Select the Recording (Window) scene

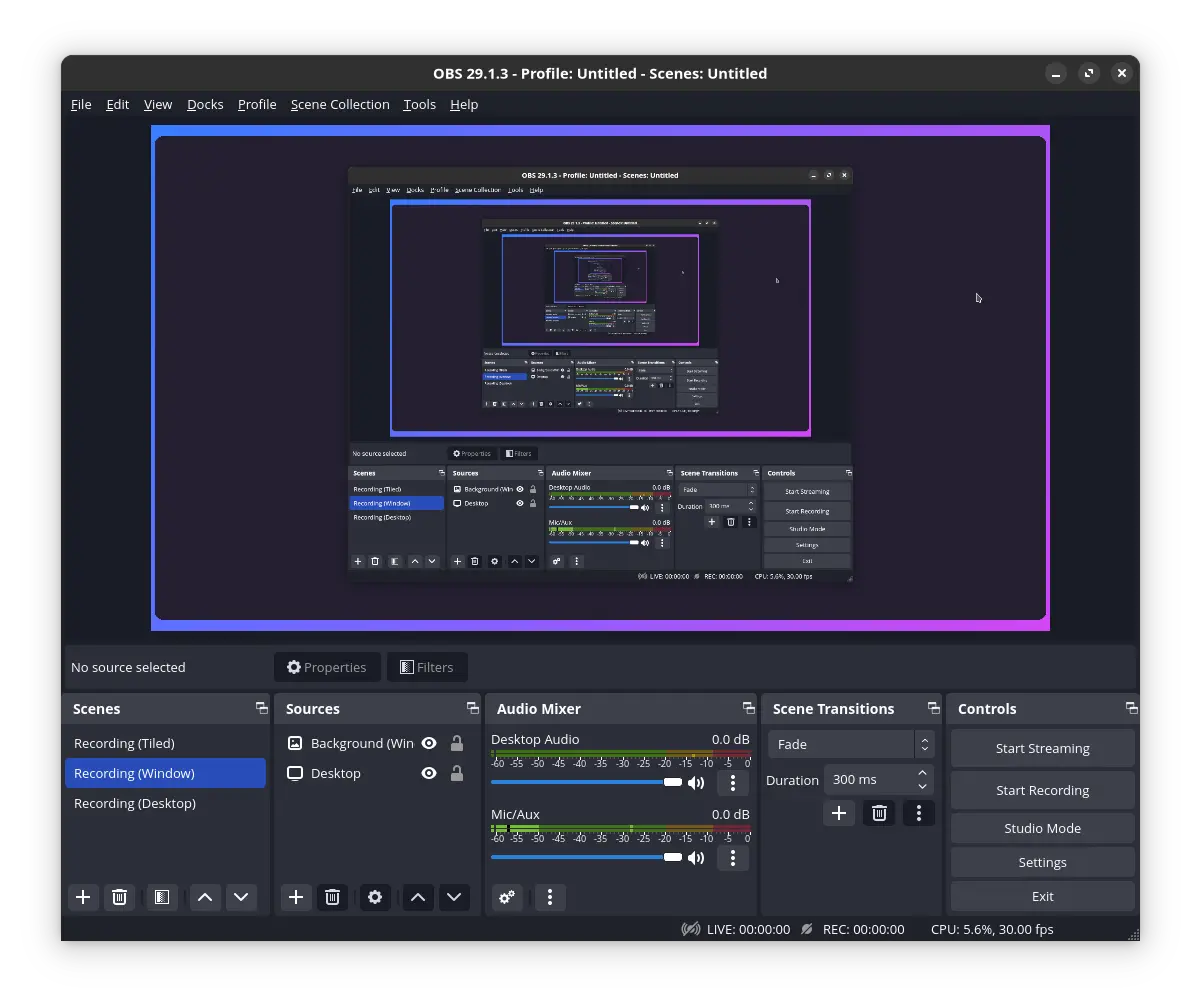pos(166,773)
